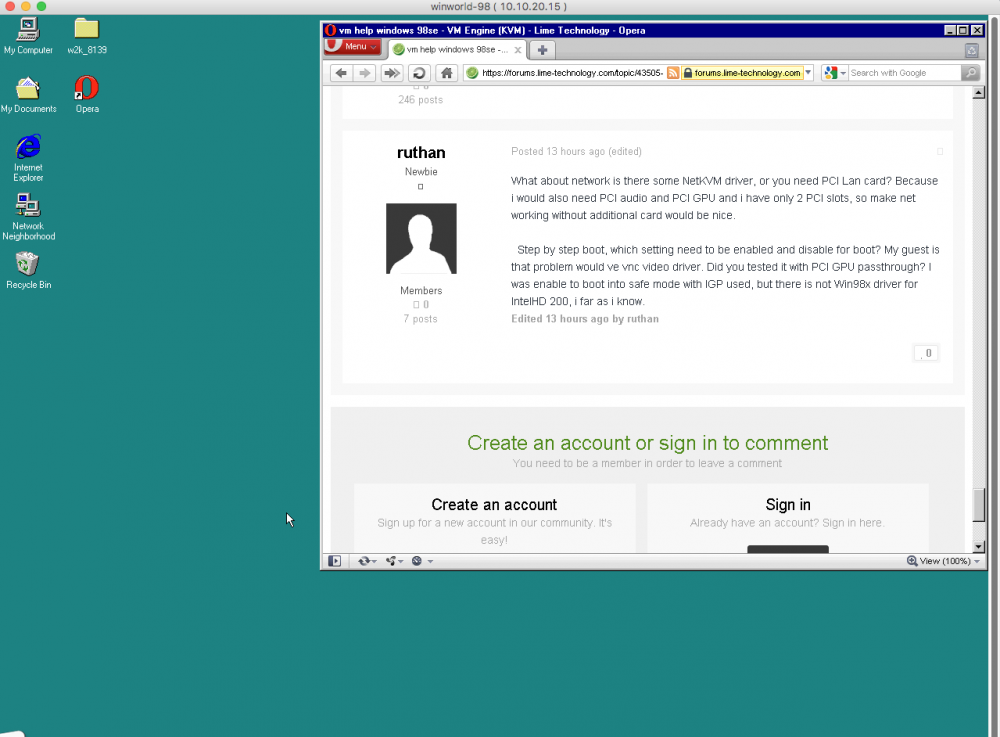
Task: Click the post reputation count 0
Action: tap(927, 353)
